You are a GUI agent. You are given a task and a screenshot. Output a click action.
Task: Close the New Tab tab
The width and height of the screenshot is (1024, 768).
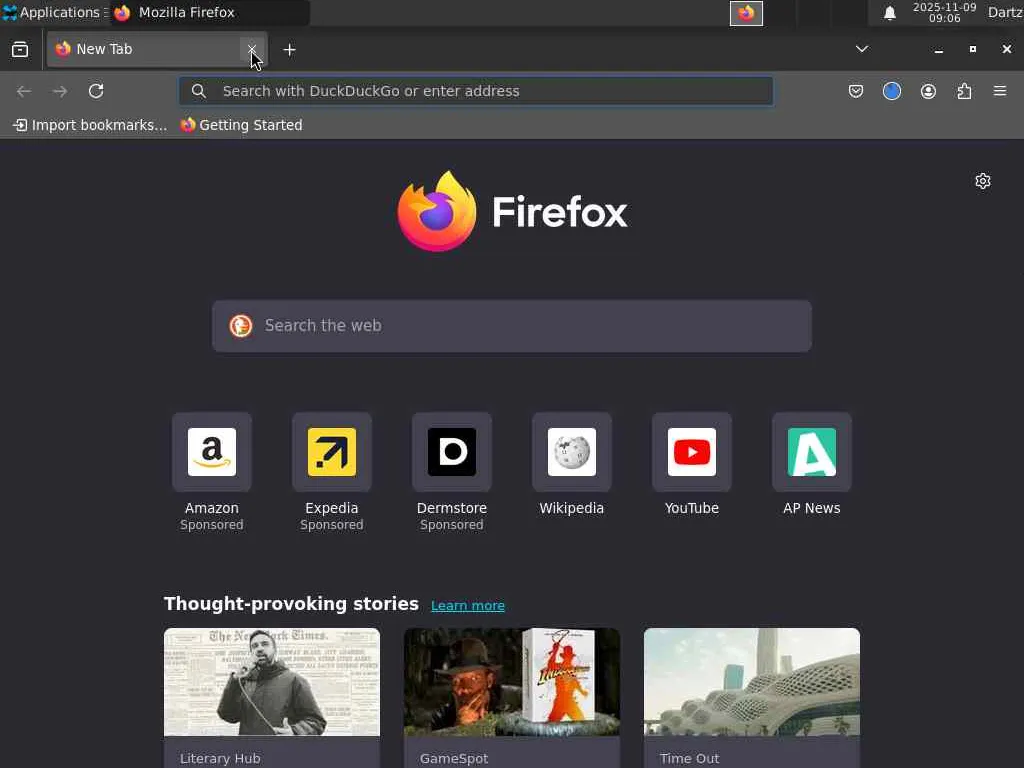pos(251,50)
